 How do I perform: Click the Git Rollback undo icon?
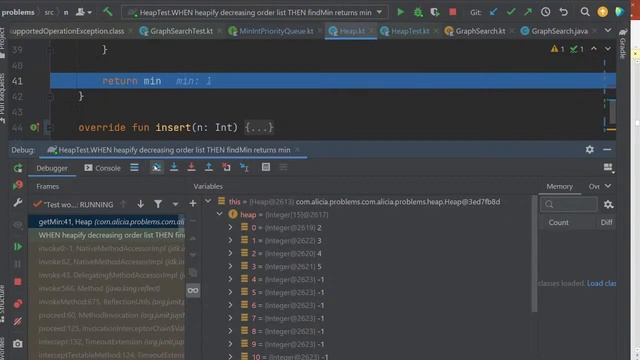click(x=564, y=12)
